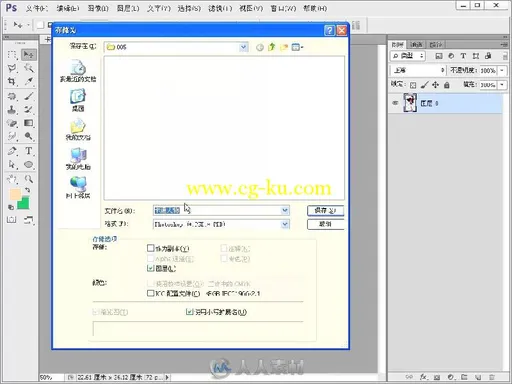Click the add layer style fx icon
The width and height of the screenshot is (512, 384).
[423, 377]
